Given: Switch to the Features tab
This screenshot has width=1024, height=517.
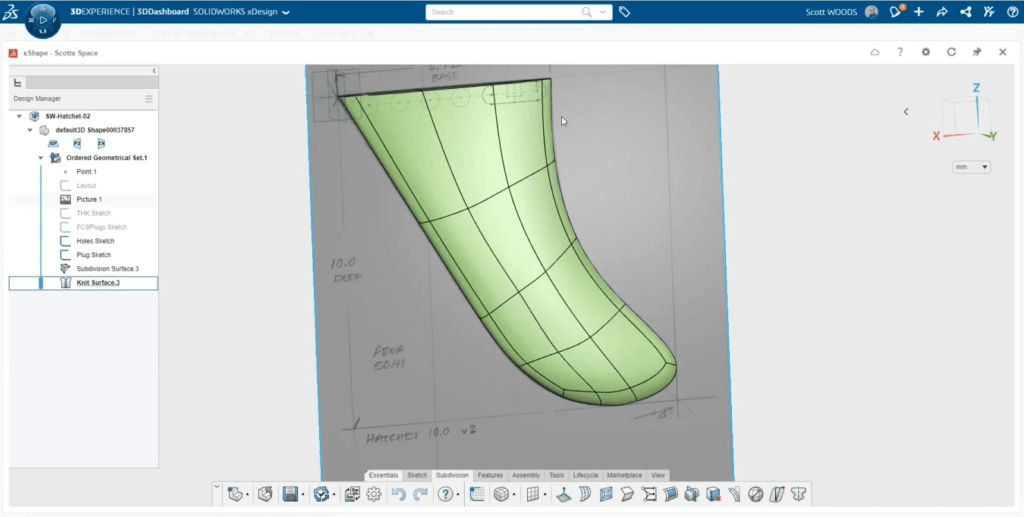Looking at the screenshot, I should point(490,475).
